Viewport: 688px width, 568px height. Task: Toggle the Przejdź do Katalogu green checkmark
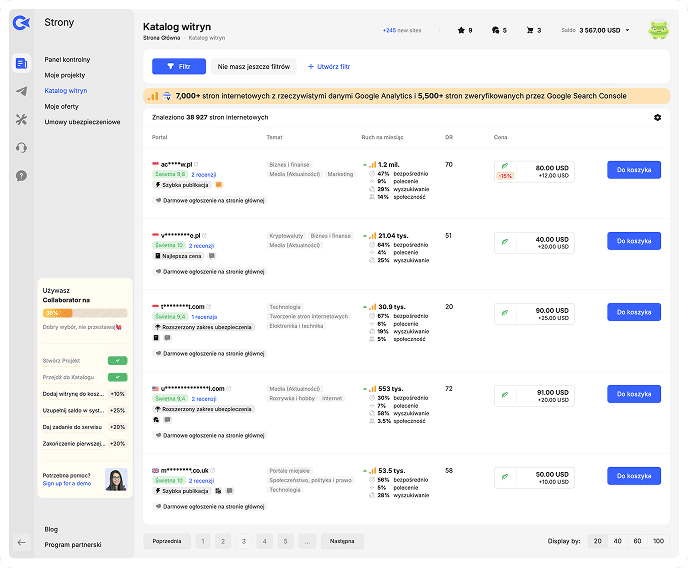(117, 377)
